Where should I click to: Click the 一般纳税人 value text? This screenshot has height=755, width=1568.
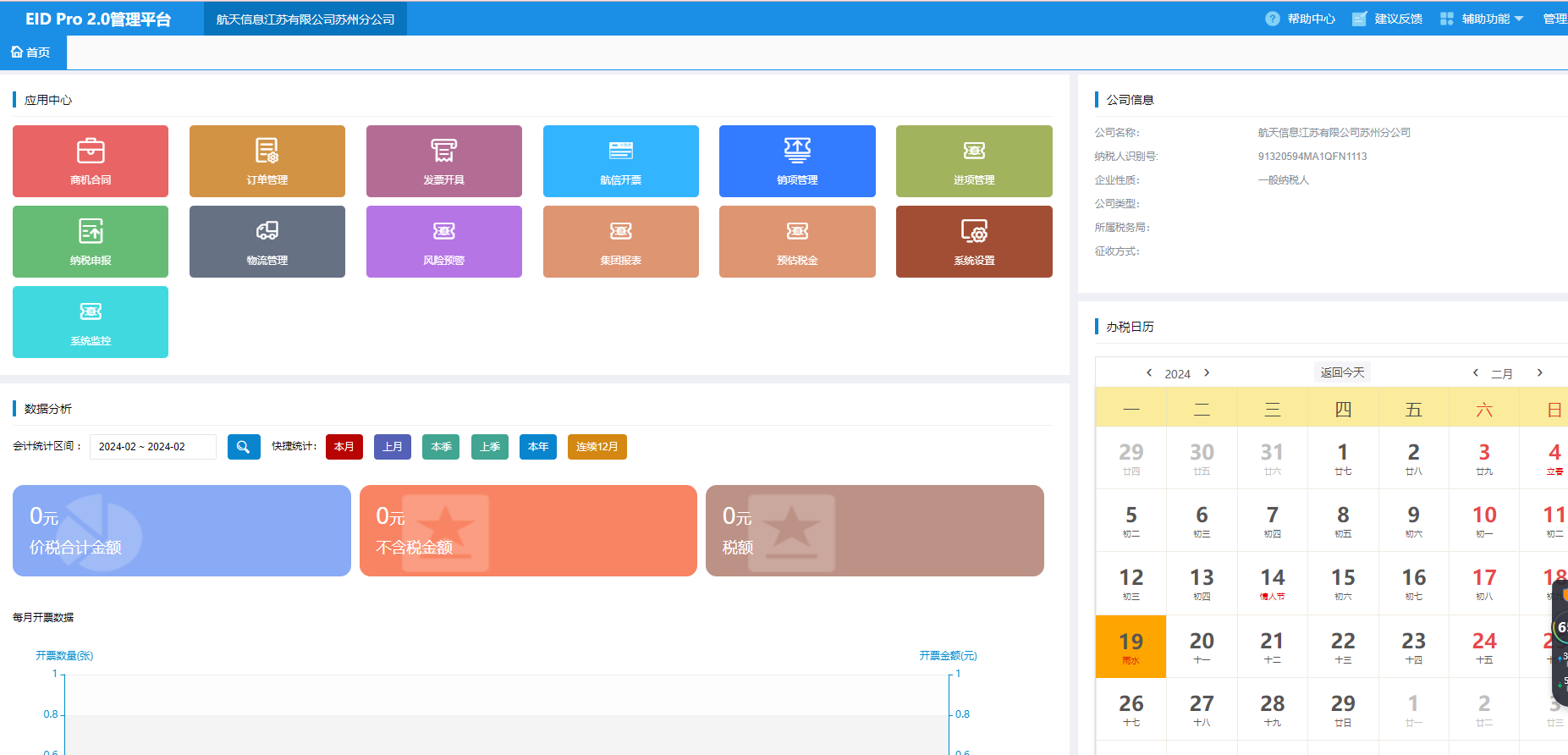coord(1284,180)
